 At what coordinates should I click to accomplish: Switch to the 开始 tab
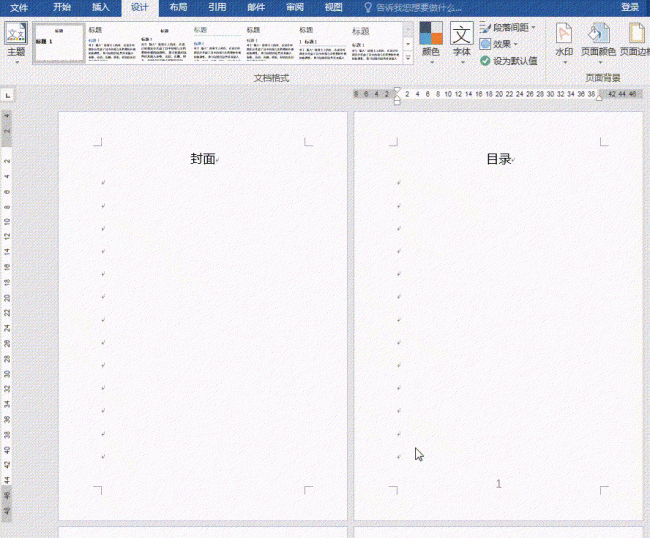[62, 7]
